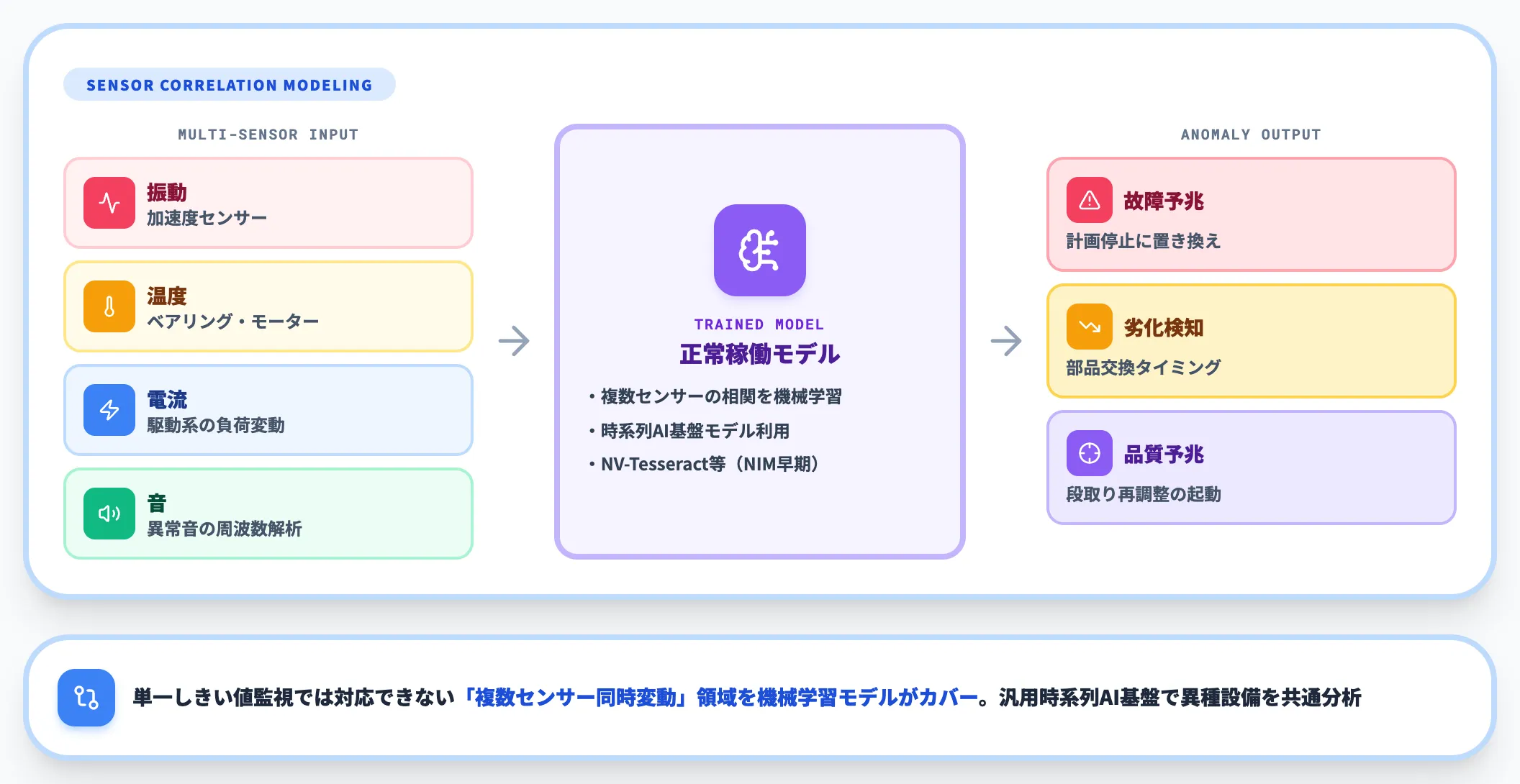Screen dimensions: 1520x784
Task: Click the arrow between model and output
Action: tap(1006, 341)
